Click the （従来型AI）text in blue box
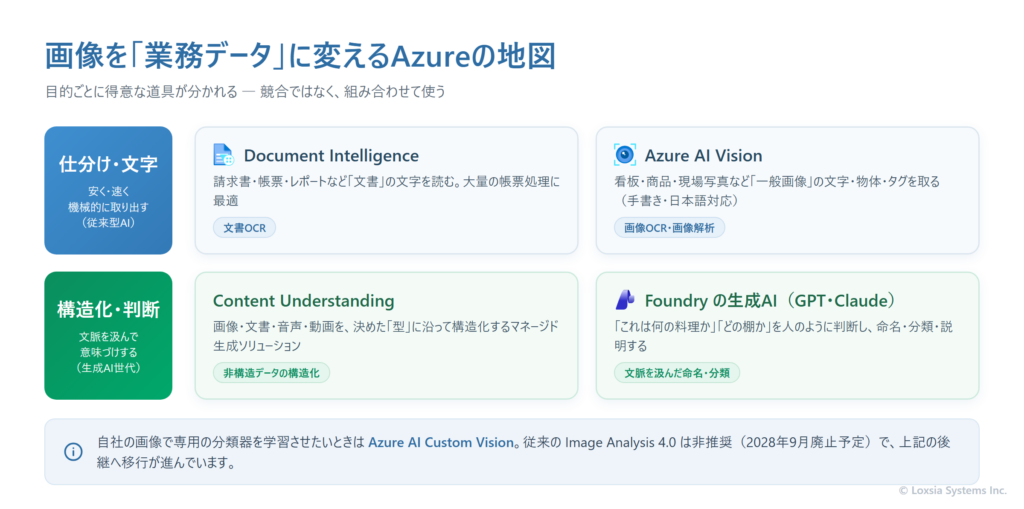Image resolution: width=1024 pixels, height=509 pixels. (108, 223)
